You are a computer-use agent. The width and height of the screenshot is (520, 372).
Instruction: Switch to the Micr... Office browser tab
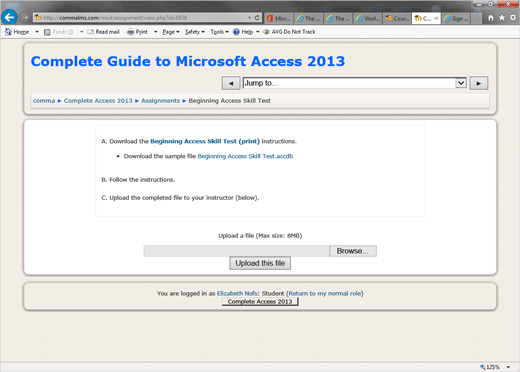pyautogui.click(x=279, y=18)
